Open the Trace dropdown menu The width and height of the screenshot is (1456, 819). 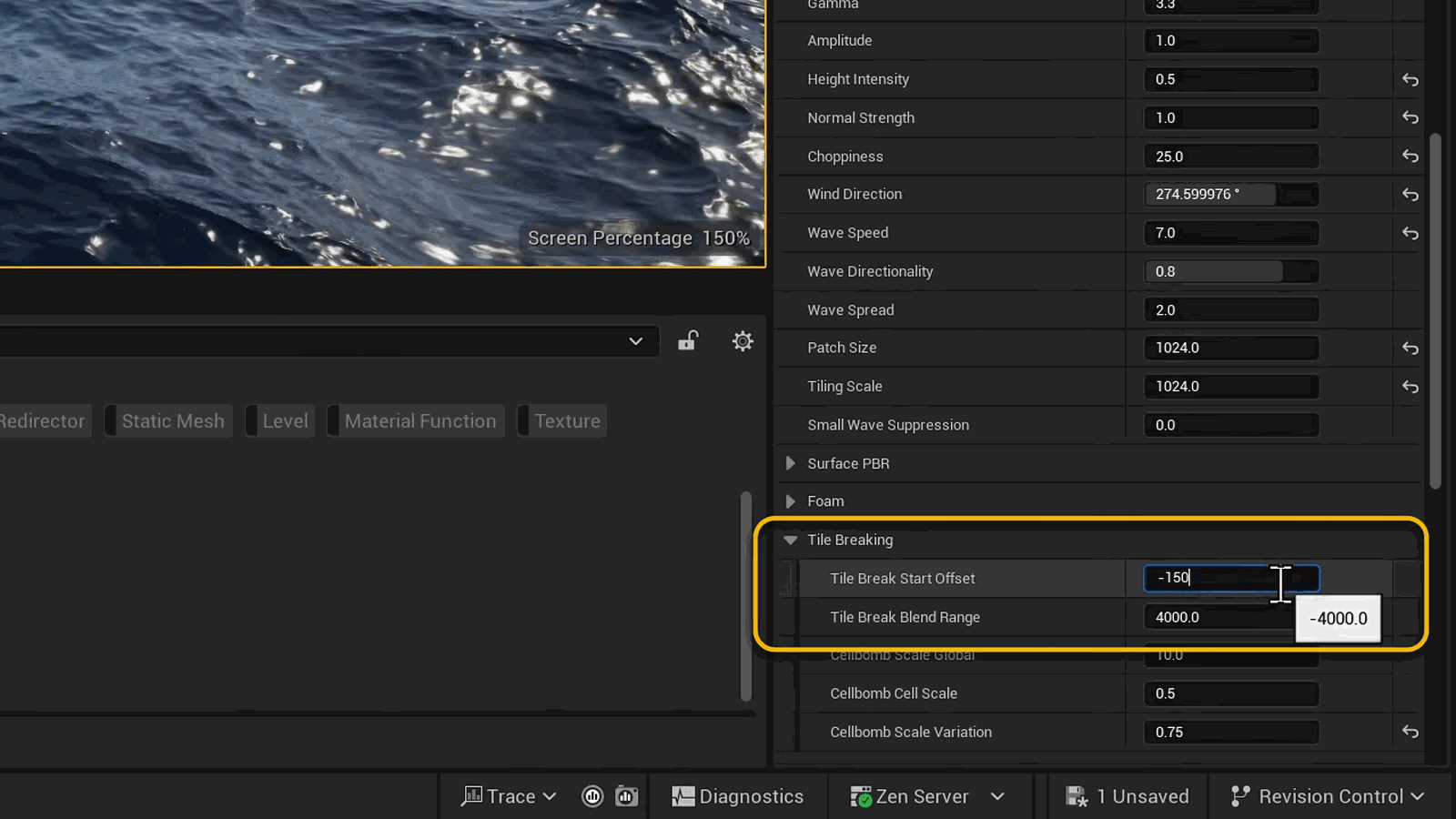click(x=509, y=796)
